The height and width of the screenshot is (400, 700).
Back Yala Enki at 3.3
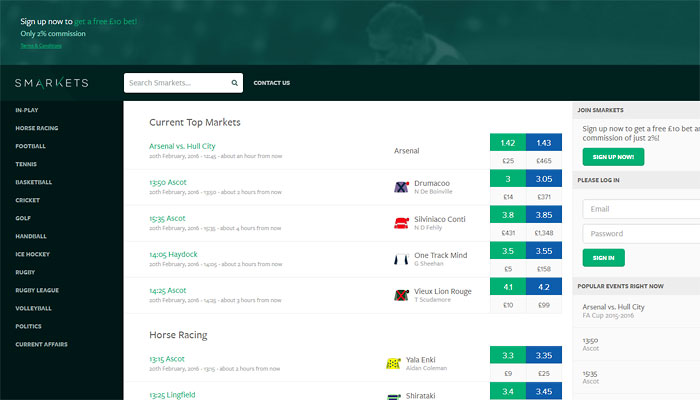[x=508, y=355]
